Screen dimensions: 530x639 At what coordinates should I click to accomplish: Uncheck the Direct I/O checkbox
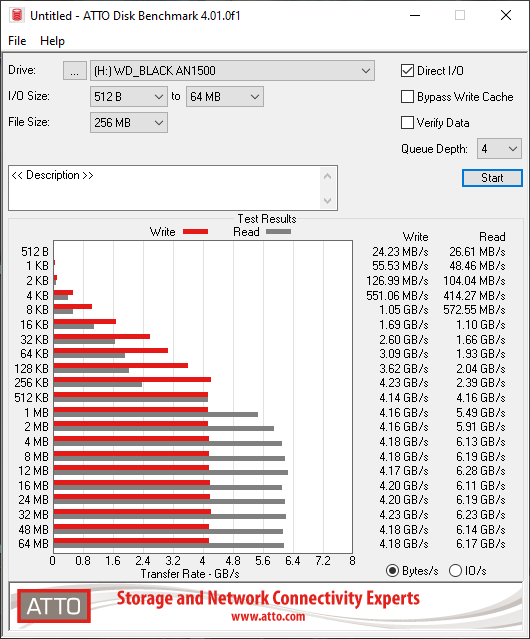tap(407, 71)
